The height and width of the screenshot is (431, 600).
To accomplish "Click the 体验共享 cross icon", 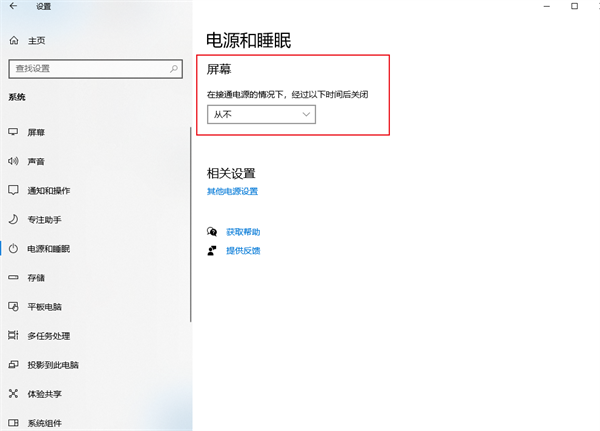I will click(x=13, y=393).
